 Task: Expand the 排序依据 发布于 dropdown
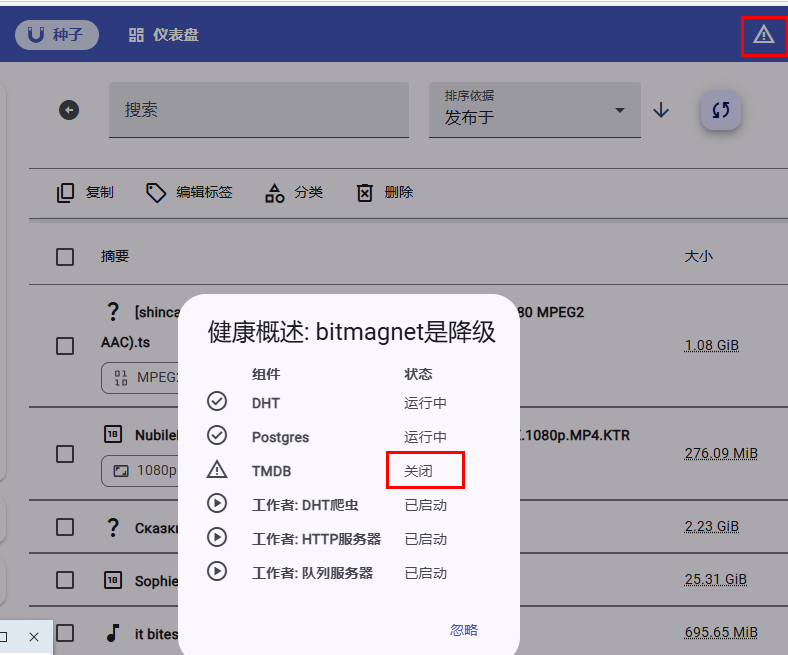pos(535,110)
